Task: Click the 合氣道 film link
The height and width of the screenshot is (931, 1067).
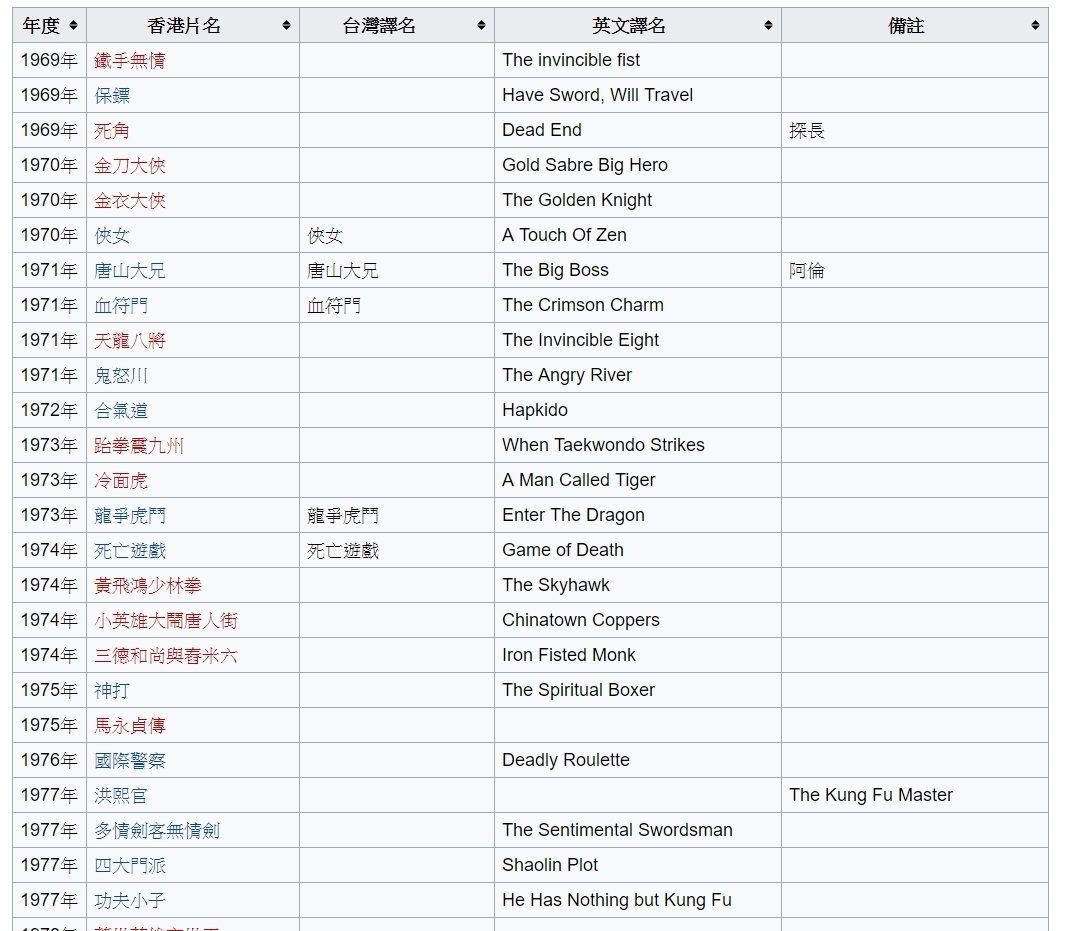Action: click(x=121, y=411)
